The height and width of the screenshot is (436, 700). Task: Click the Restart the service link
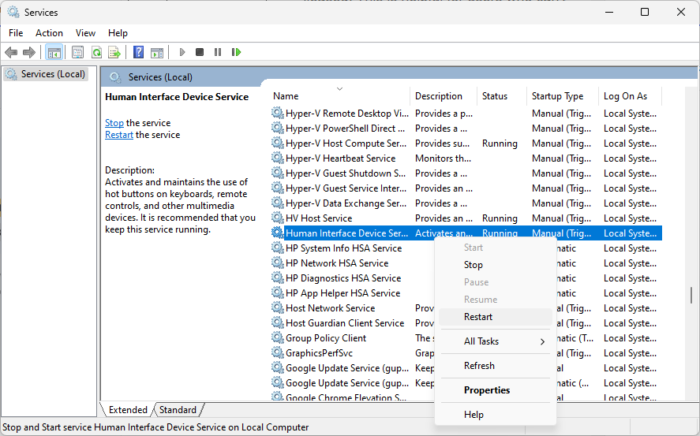pyautogui.click(x=119, y=135)
